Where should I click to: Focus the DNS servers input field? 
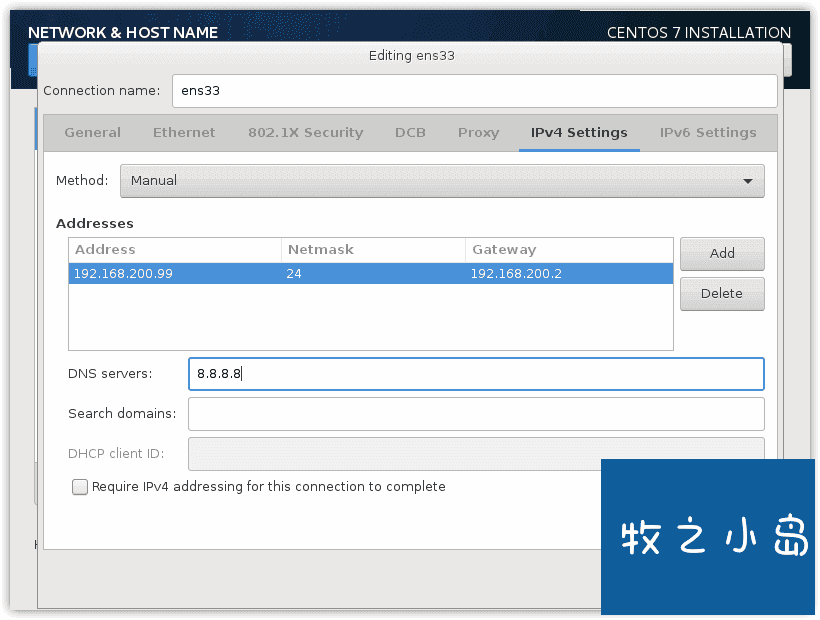point(476,374)
